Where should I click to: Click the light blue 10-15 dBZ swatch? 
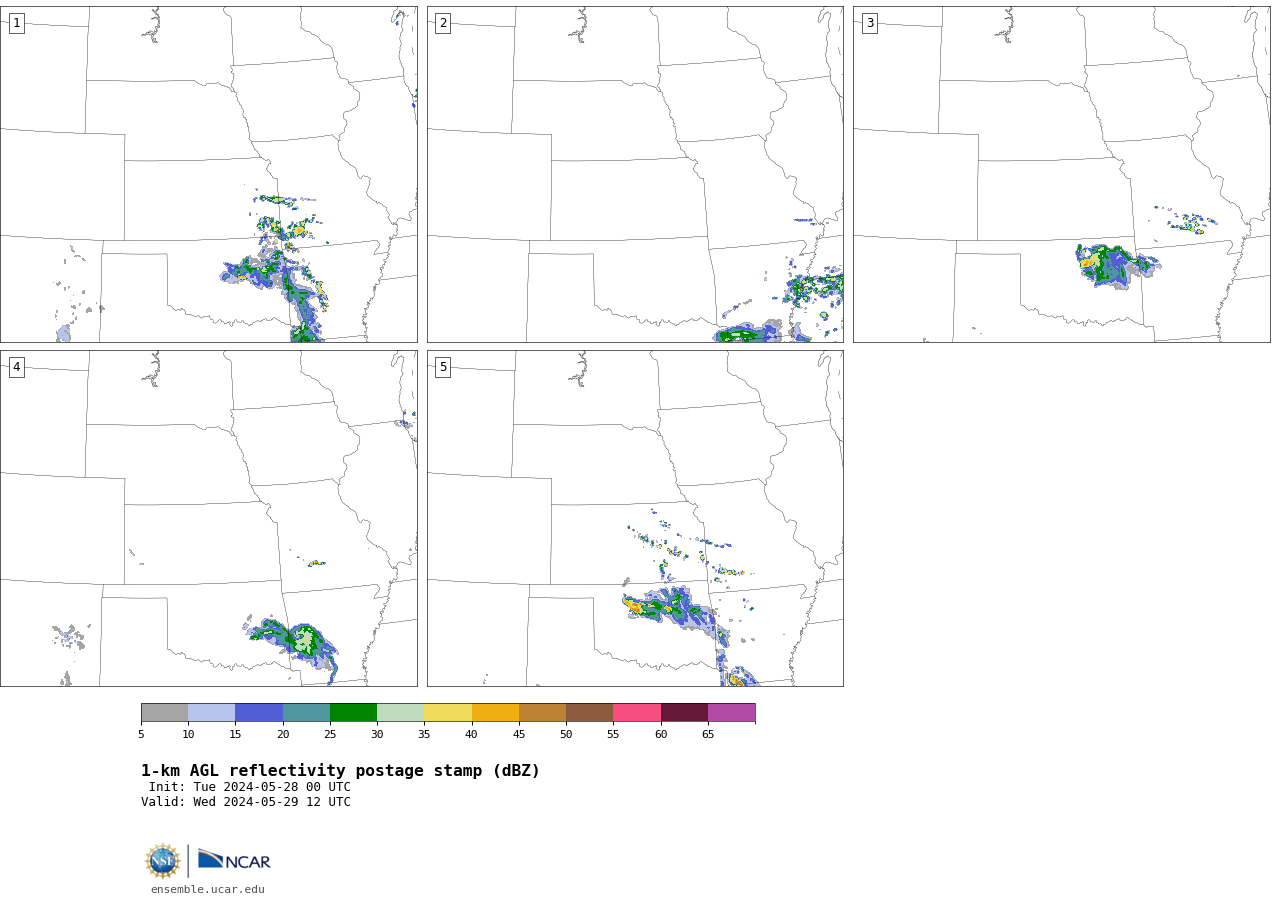tap(211, 712)
